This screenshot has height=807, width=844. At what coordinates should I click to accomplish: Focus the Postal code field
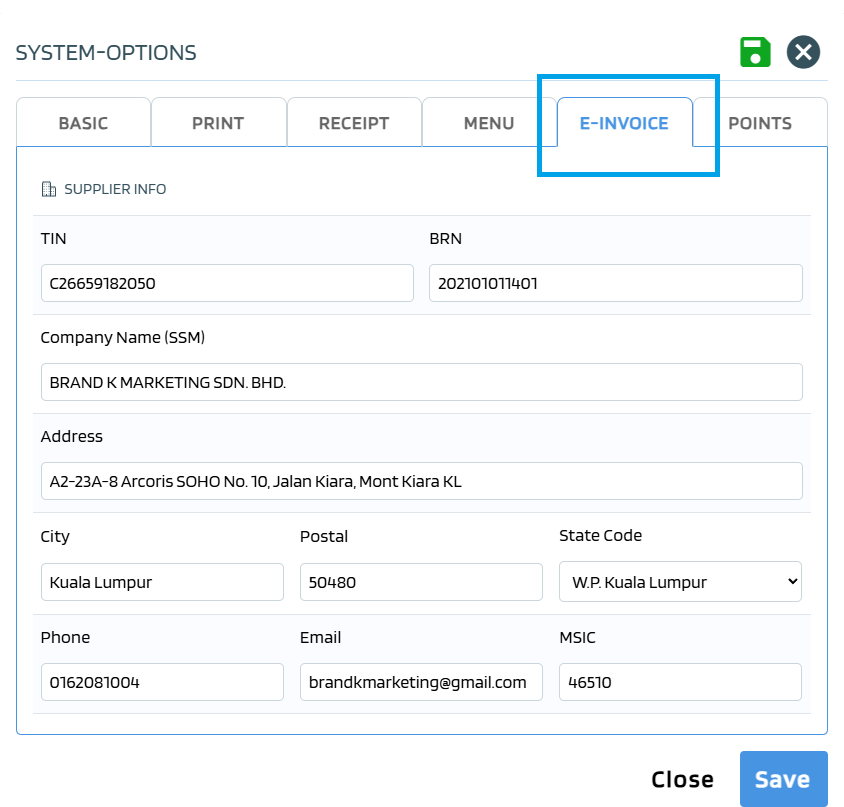tap(421, 582)
